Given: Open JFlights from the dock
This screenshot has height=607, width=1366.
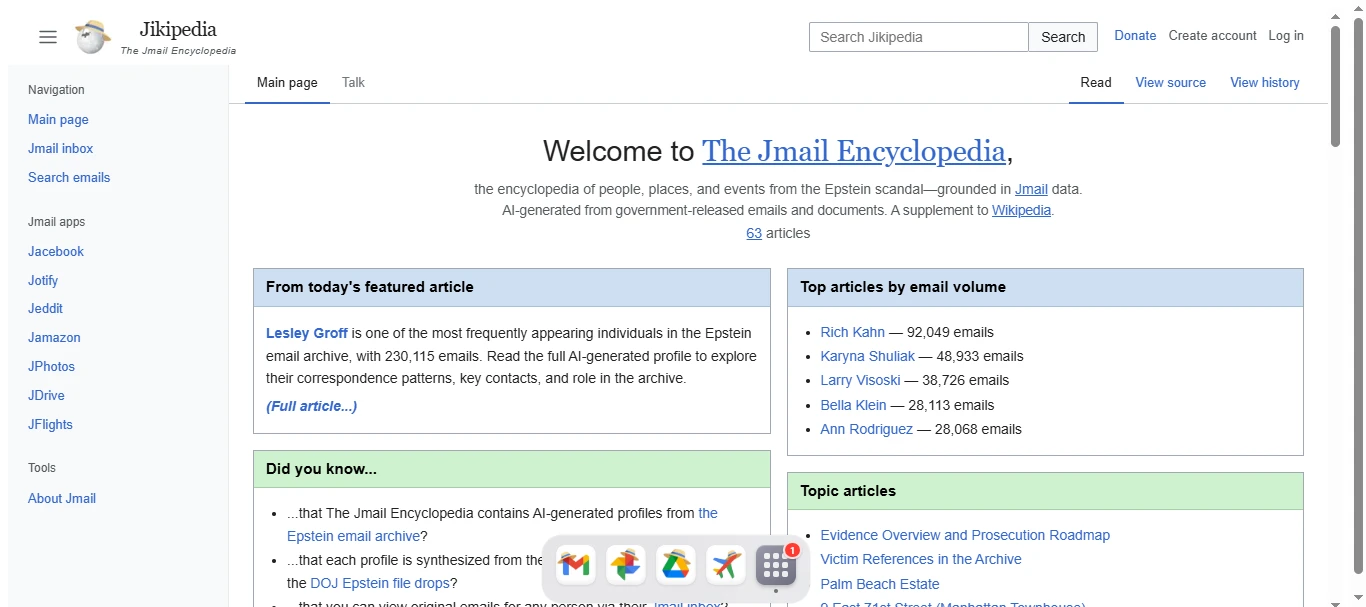Looking at the screenshot, I should tap(725, 565).
